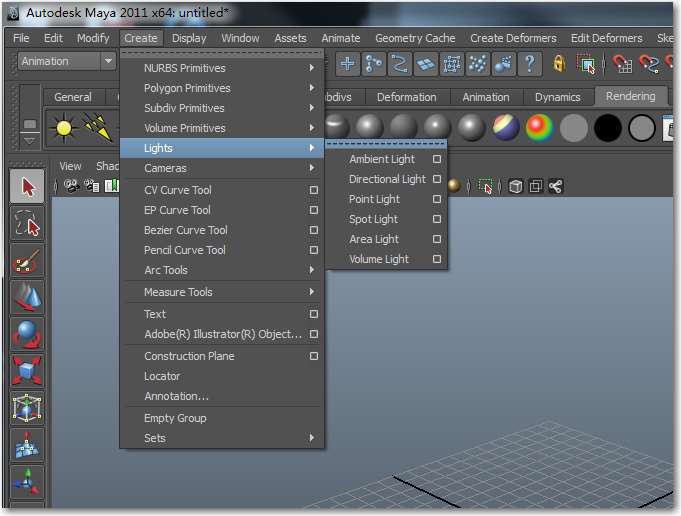The width and height of the screenshot is (681, 516).
Task: Switch to the Dynamics shelf tab
Action: click(557, 97)
